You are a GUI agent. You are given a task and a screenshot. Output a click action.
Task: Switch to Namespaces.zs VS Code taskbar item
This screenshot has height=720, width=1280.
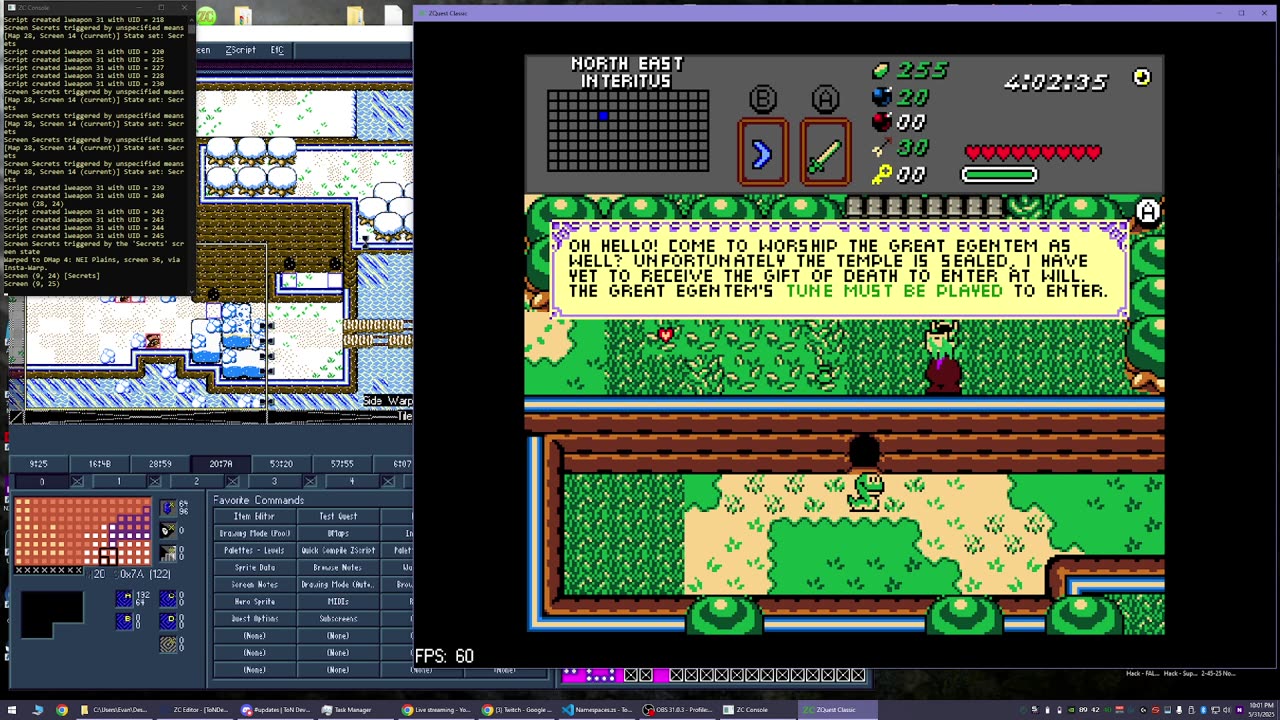point(597,710)
